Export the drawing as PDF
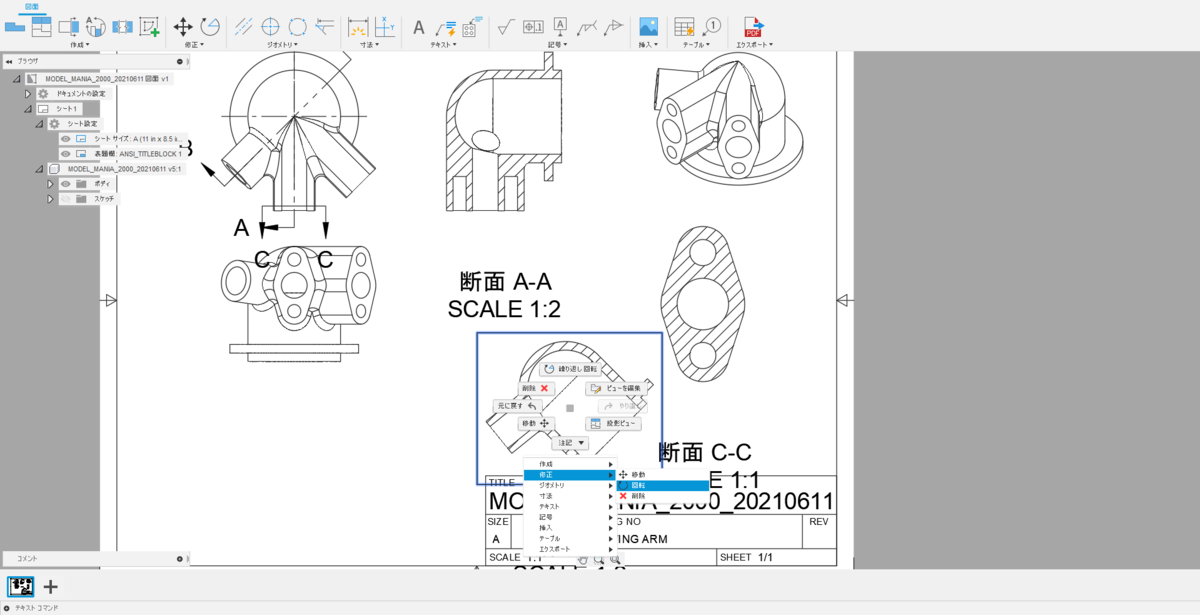This screenshot has height=615, width=1200. 752,26
